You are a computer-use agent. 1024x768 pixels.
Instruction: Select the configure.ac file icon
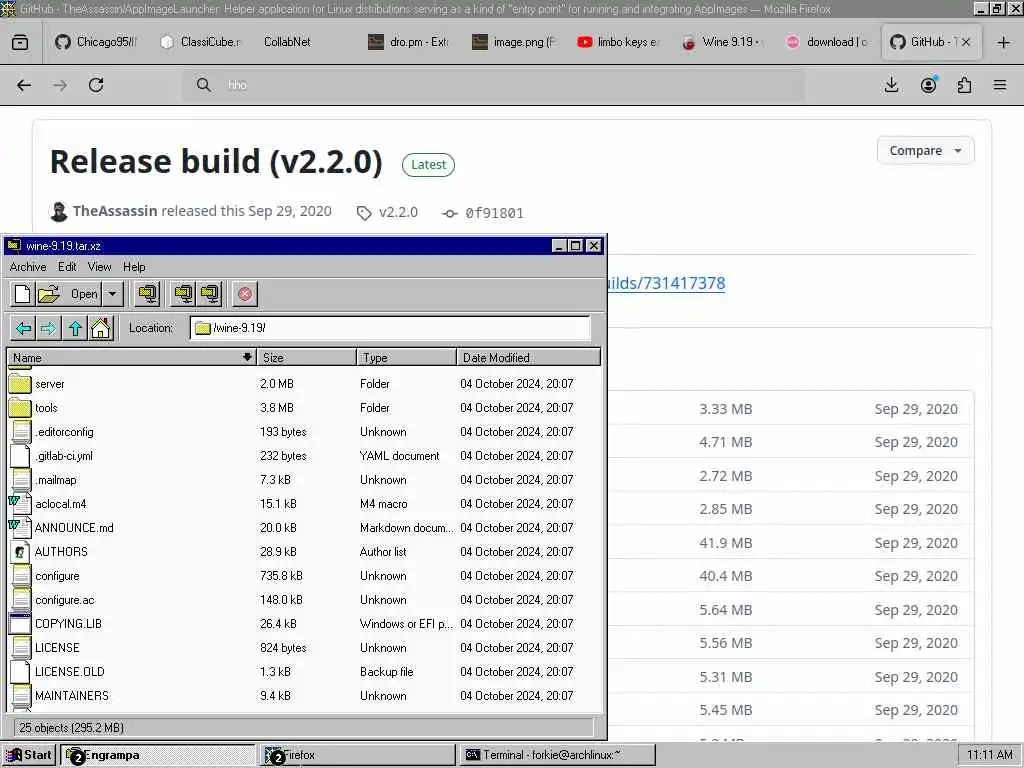21,600
